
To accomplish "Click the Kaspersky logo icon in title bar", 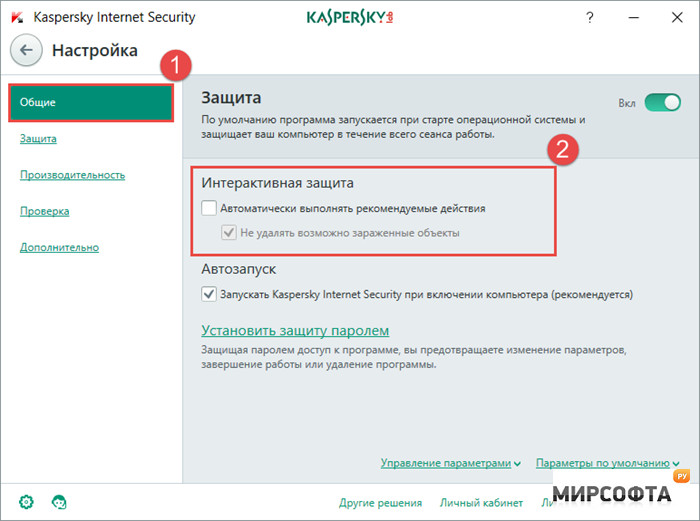I will coord(17,18).
